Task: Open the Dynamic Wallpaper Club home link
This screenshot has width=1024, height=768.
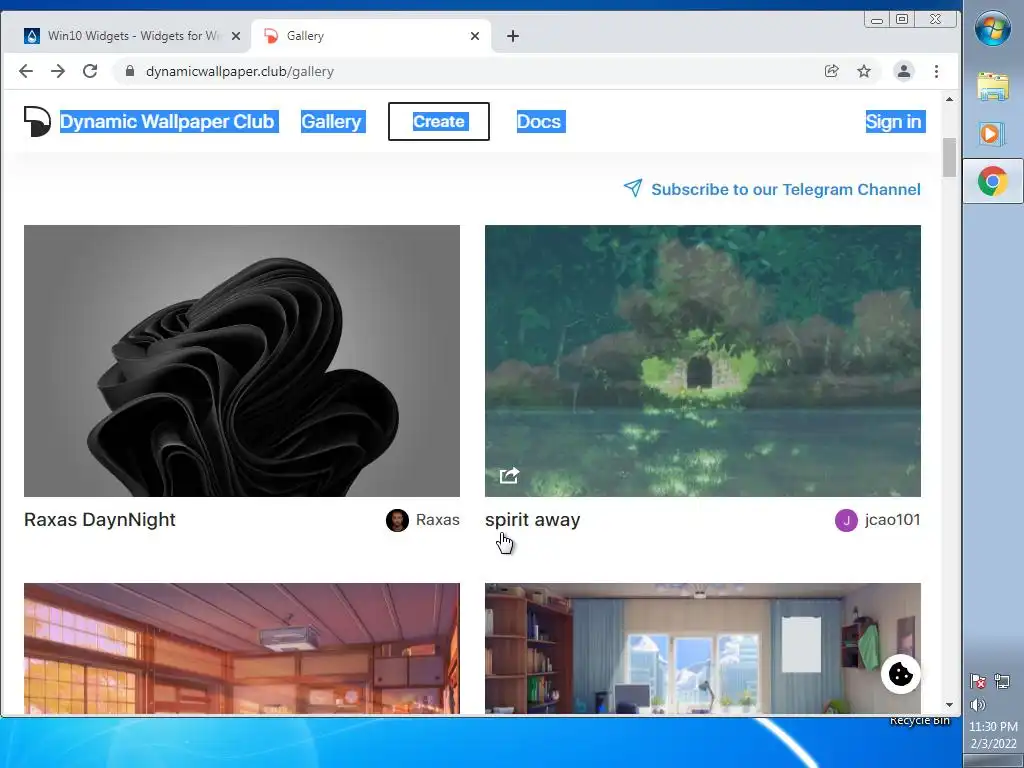Action: tap(169, 121)
